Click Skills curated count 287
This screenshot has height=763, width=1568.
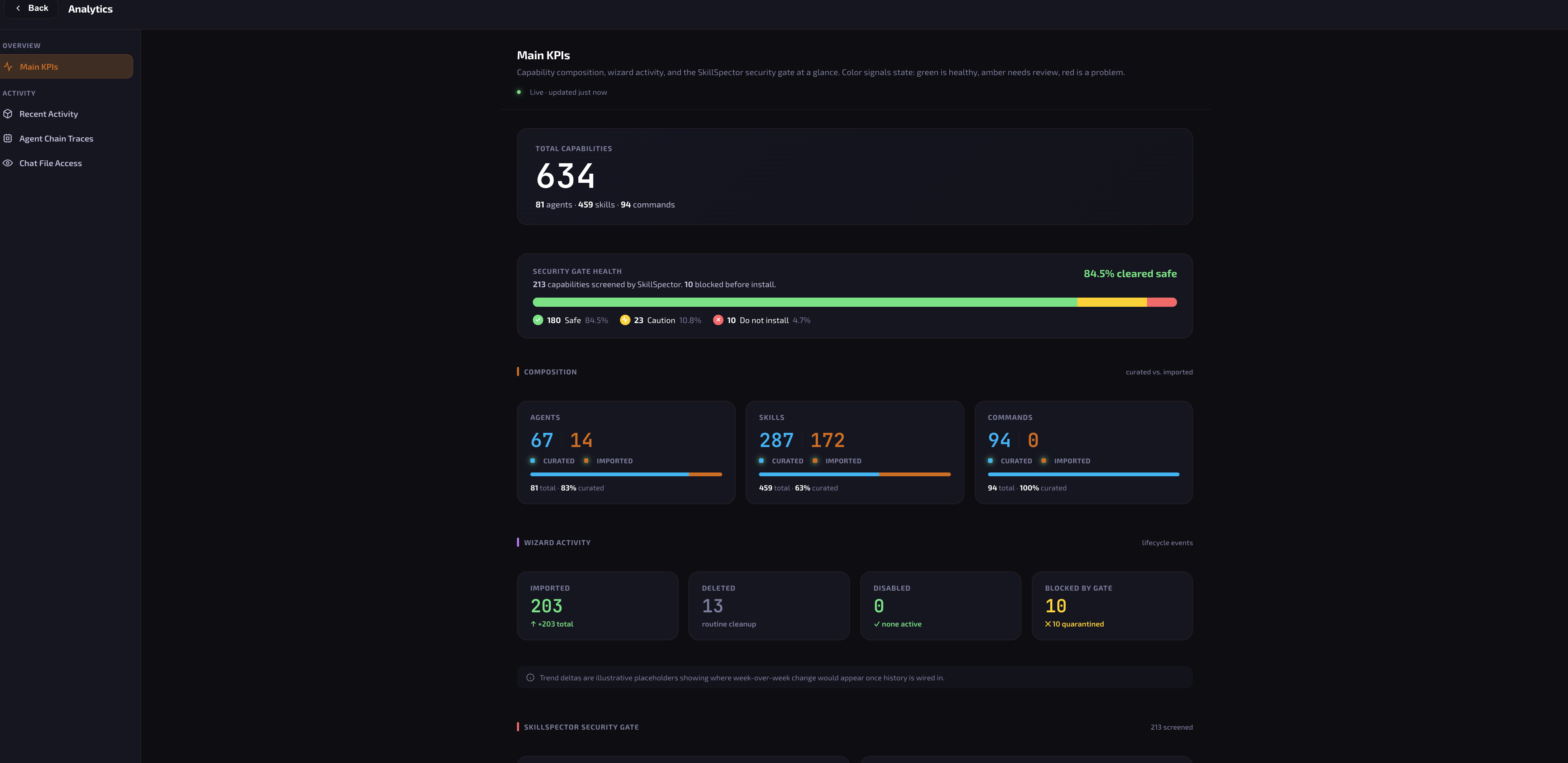click(x=776, y=440)
